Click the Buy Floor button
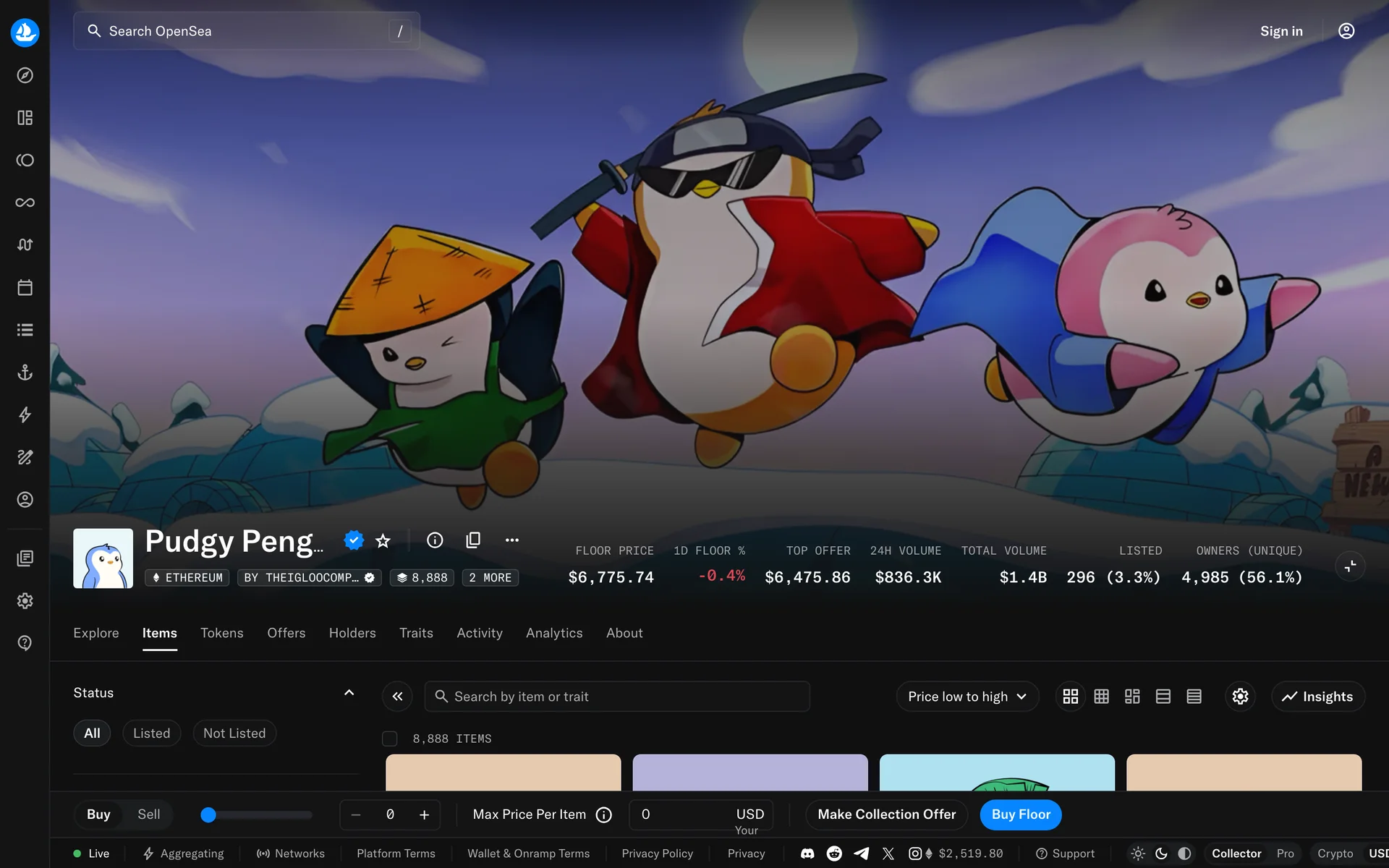Viewport: 1389px width, 868px height. click(1021, 814)
